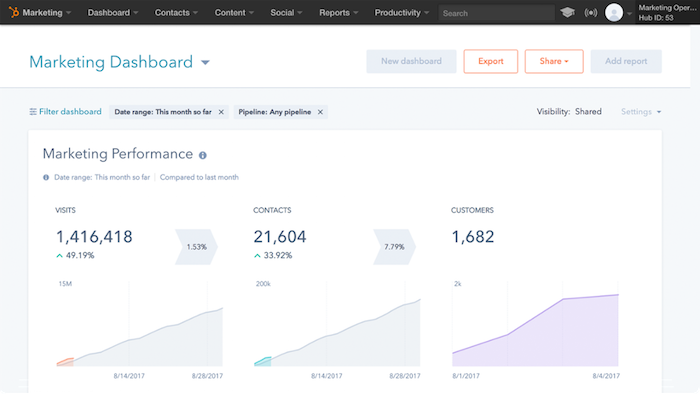Click the Visits count 1,416,418
This screenshot has width=700, height=394.
94,236
